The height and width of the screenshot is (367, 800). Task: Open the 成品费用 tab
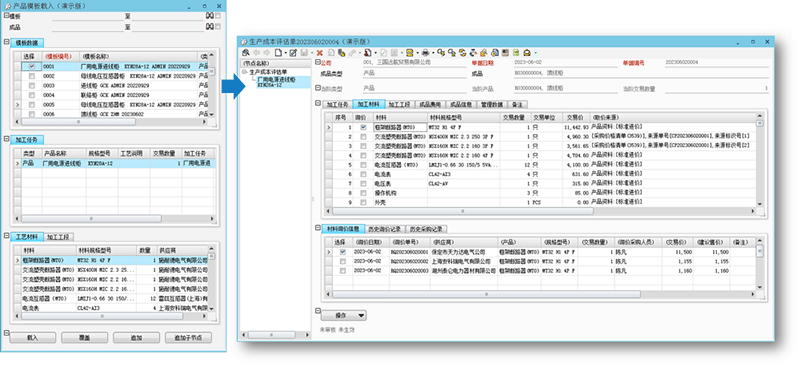[x=430, y=105]
